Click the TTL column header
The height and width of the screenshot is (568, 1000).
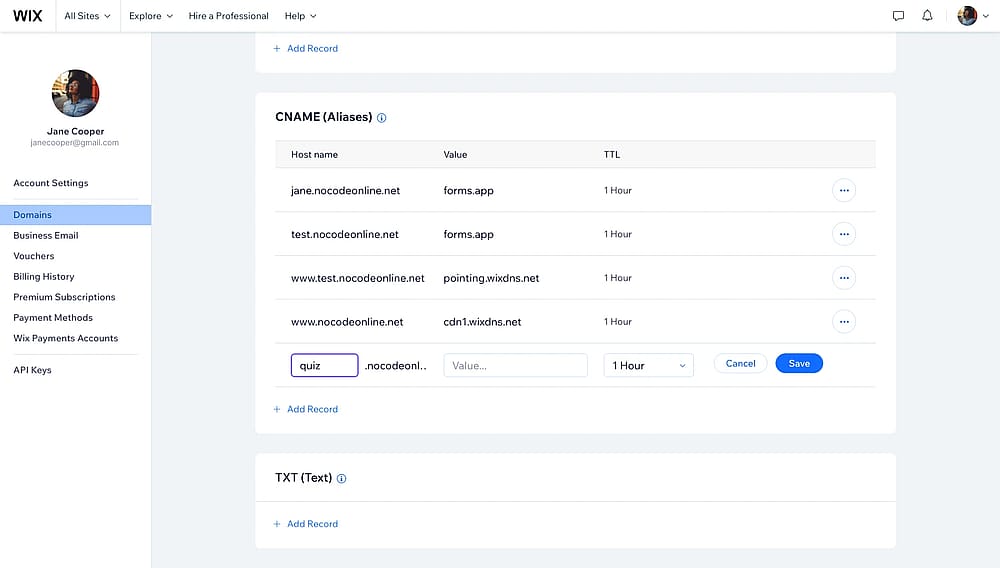tap(612, 154)
